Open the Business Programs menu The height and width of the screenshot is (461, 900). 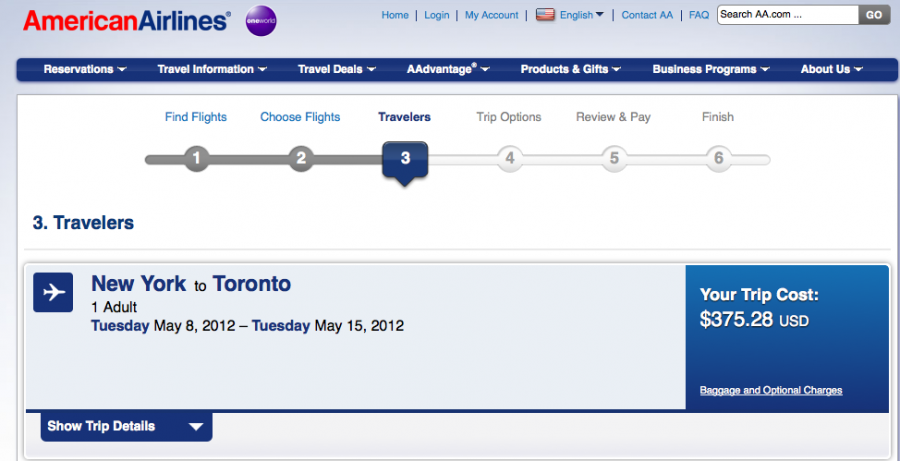[x=711, y=69]
